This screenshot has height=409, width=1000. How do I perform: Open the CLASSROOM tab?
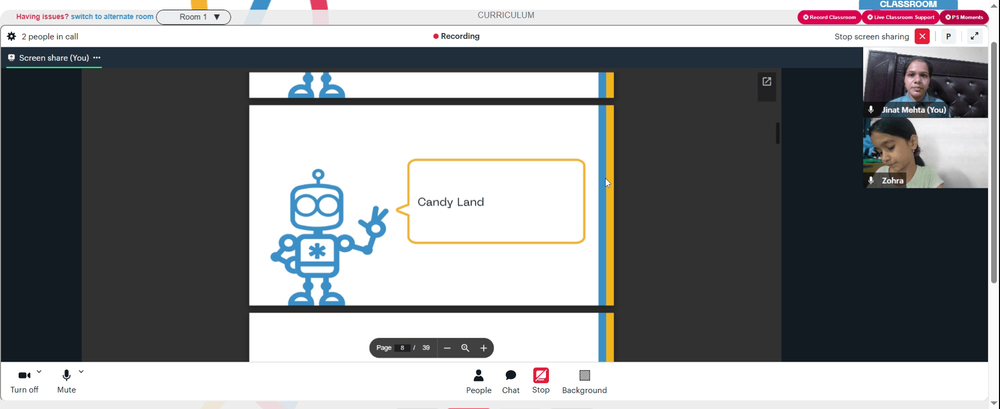(908, 4)
